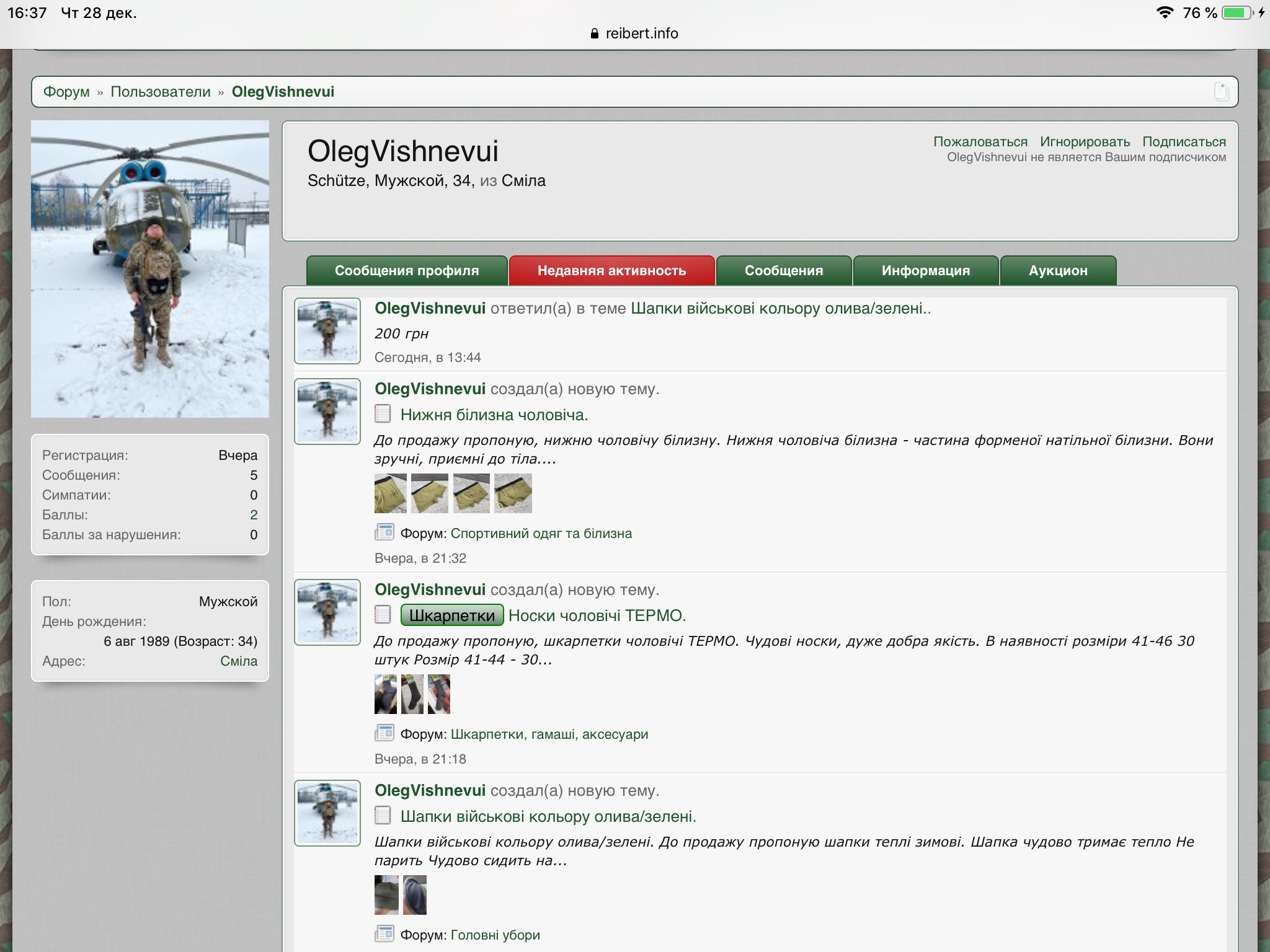Subscribe via the Подписаться link
The height and width of the screenshot is (952, 1270).
tap(1184, 142)
